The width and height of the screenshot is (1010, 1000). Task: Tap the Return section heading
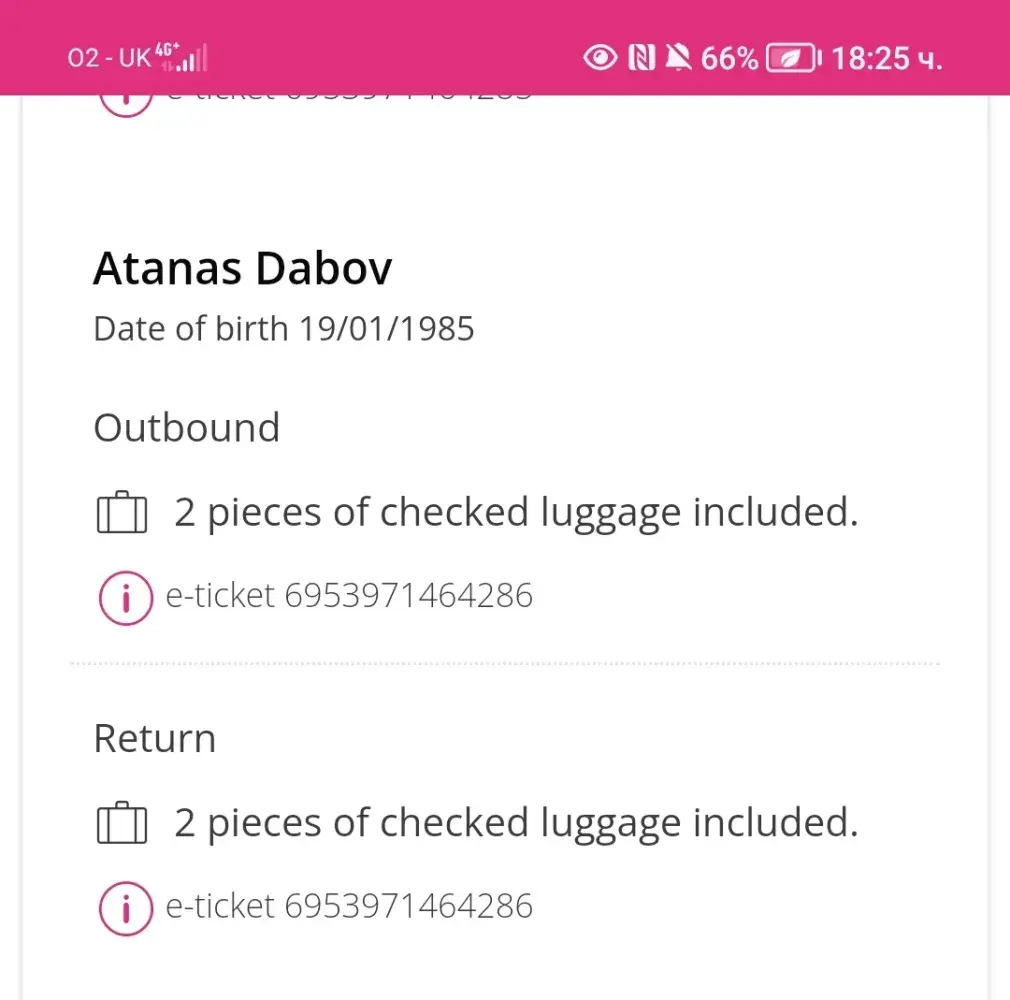155,739
